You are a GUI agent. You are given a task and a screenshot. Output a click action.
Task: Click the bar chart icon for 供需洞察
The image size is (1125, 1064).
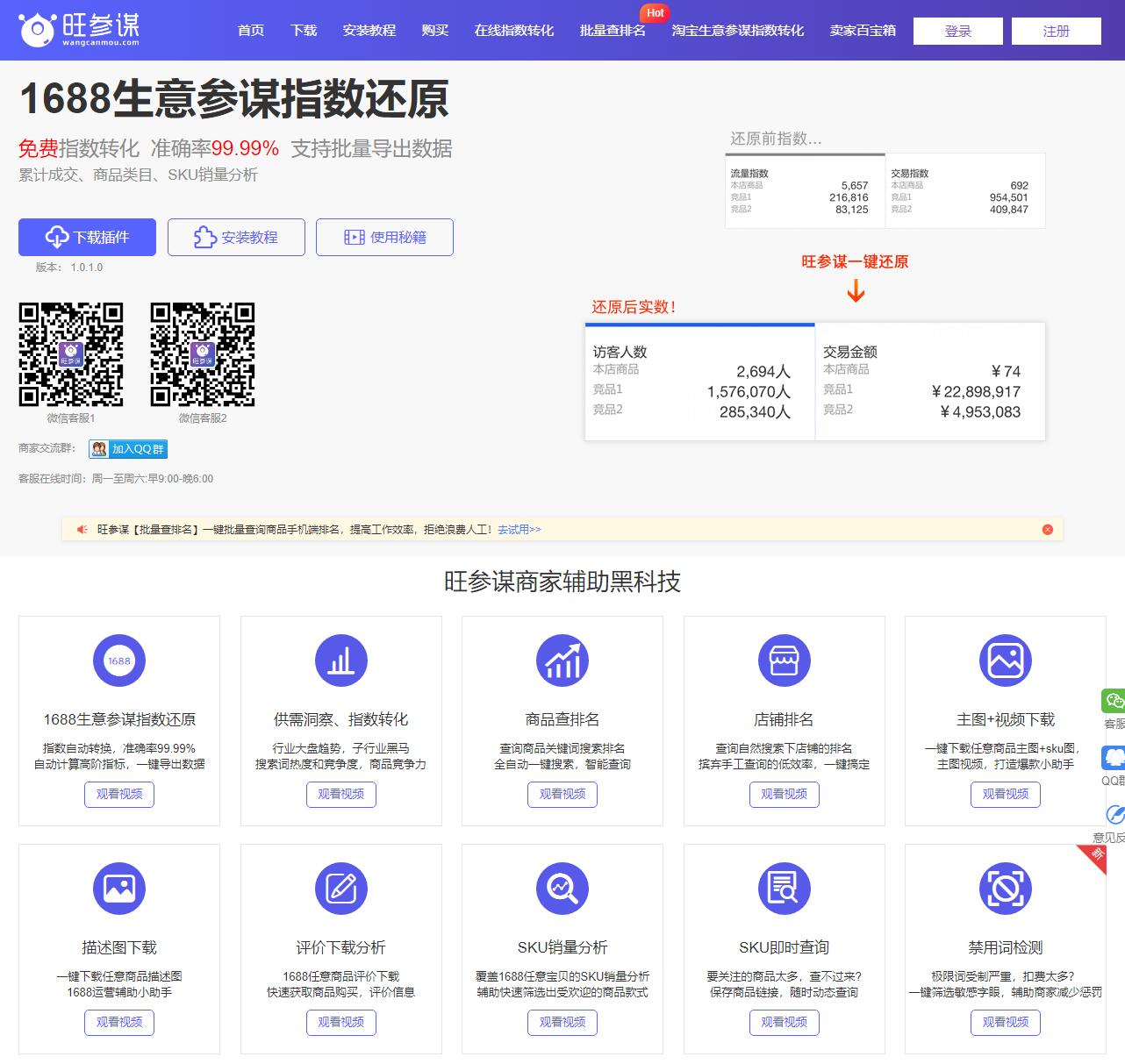coord(341,661)
